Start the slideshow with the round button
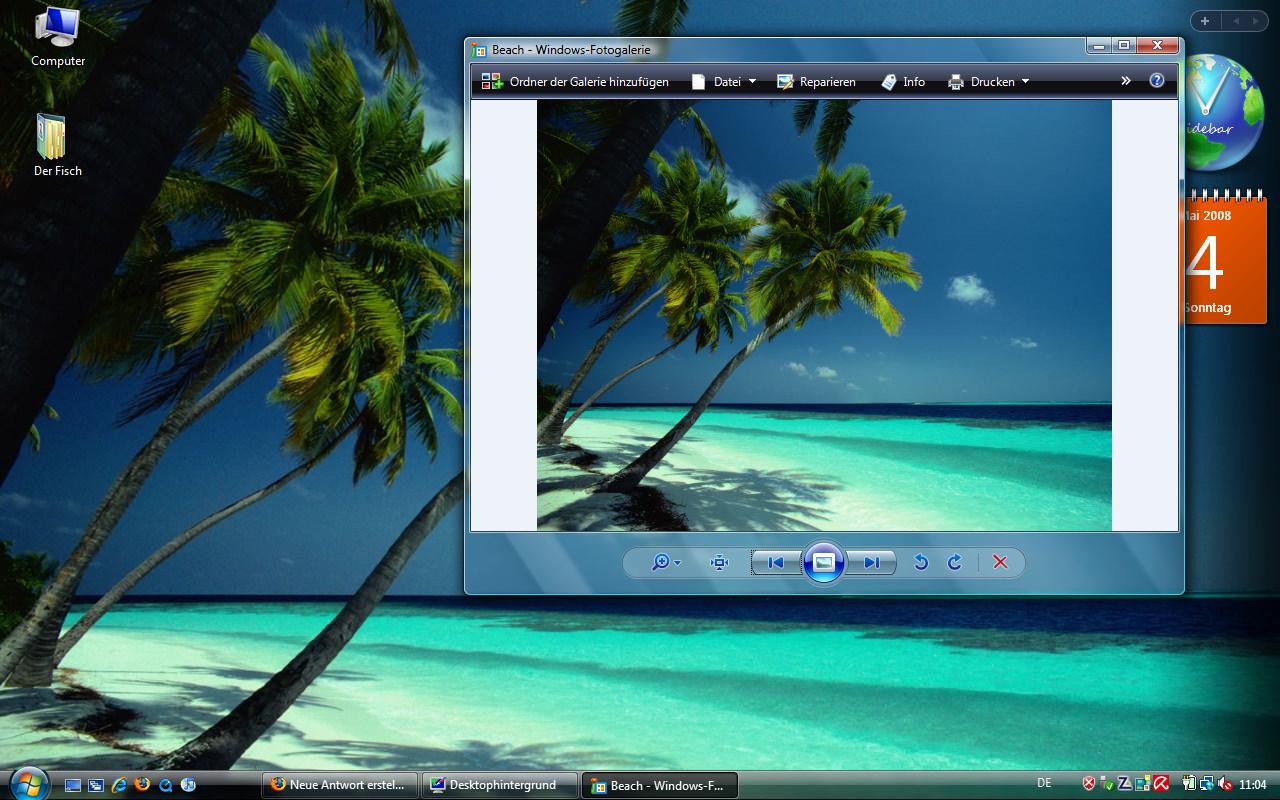Screen dimensions: 1280x800 (x=824, y=562)
